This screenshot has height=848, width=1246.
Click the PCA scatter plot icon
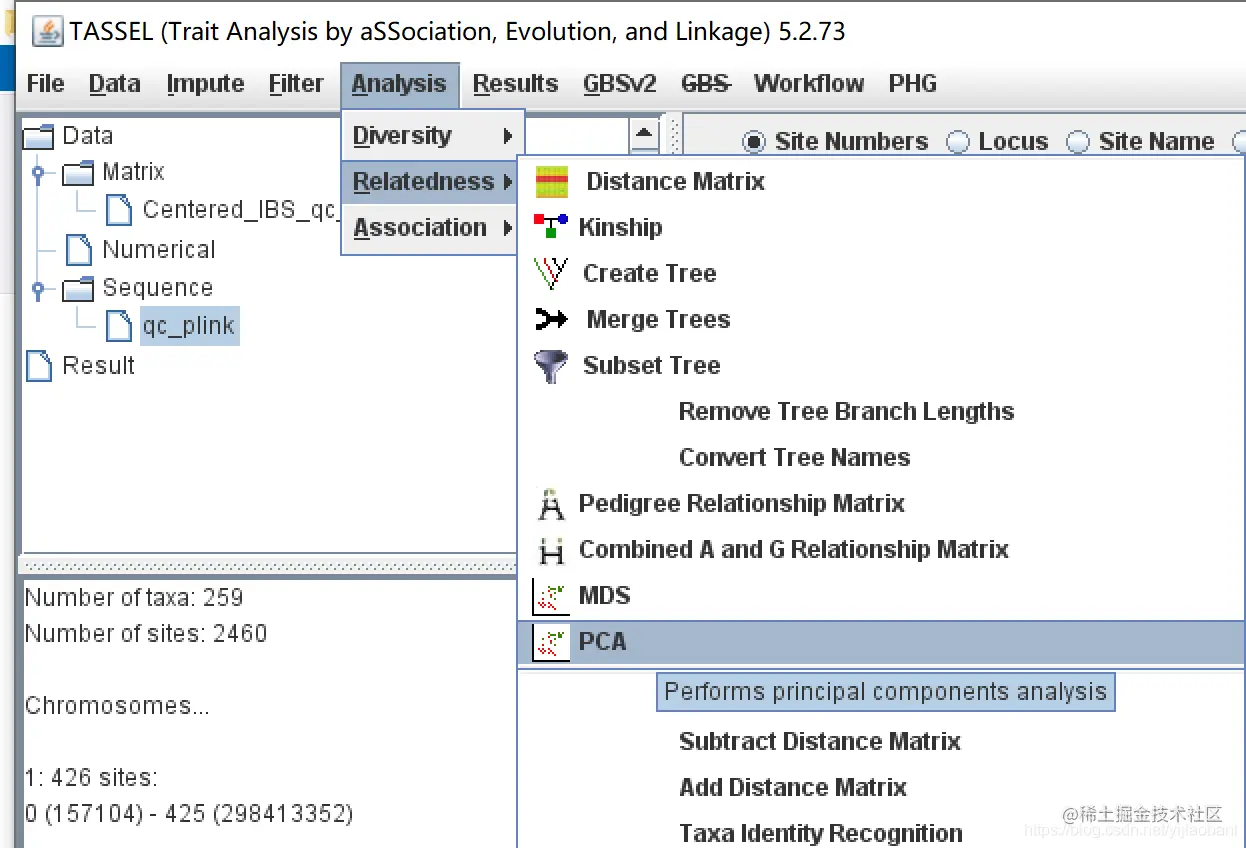[551, 642]
